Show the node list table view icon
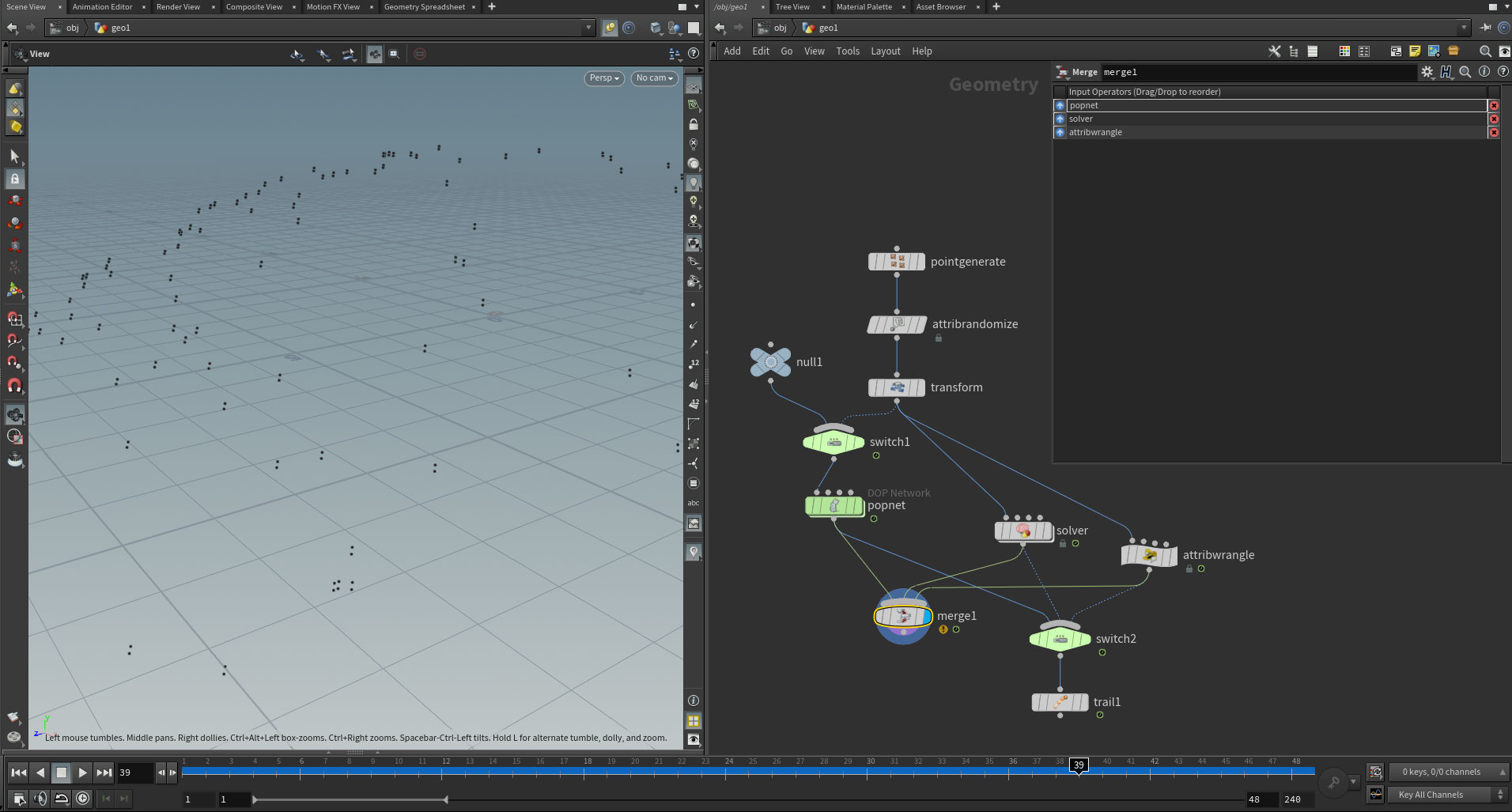 point(1313,51)
